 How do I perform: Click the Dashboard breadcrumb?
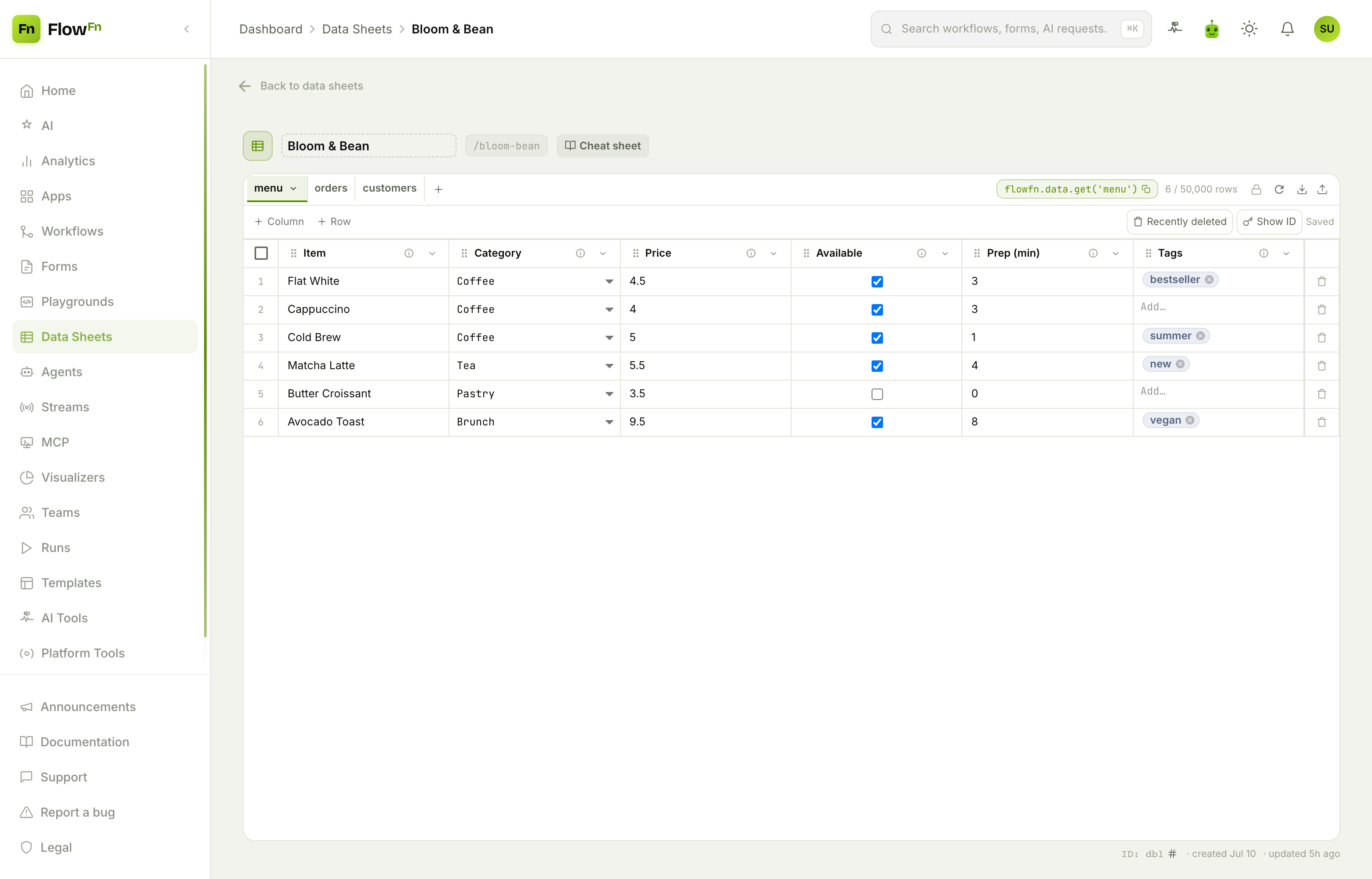[270, 29]
